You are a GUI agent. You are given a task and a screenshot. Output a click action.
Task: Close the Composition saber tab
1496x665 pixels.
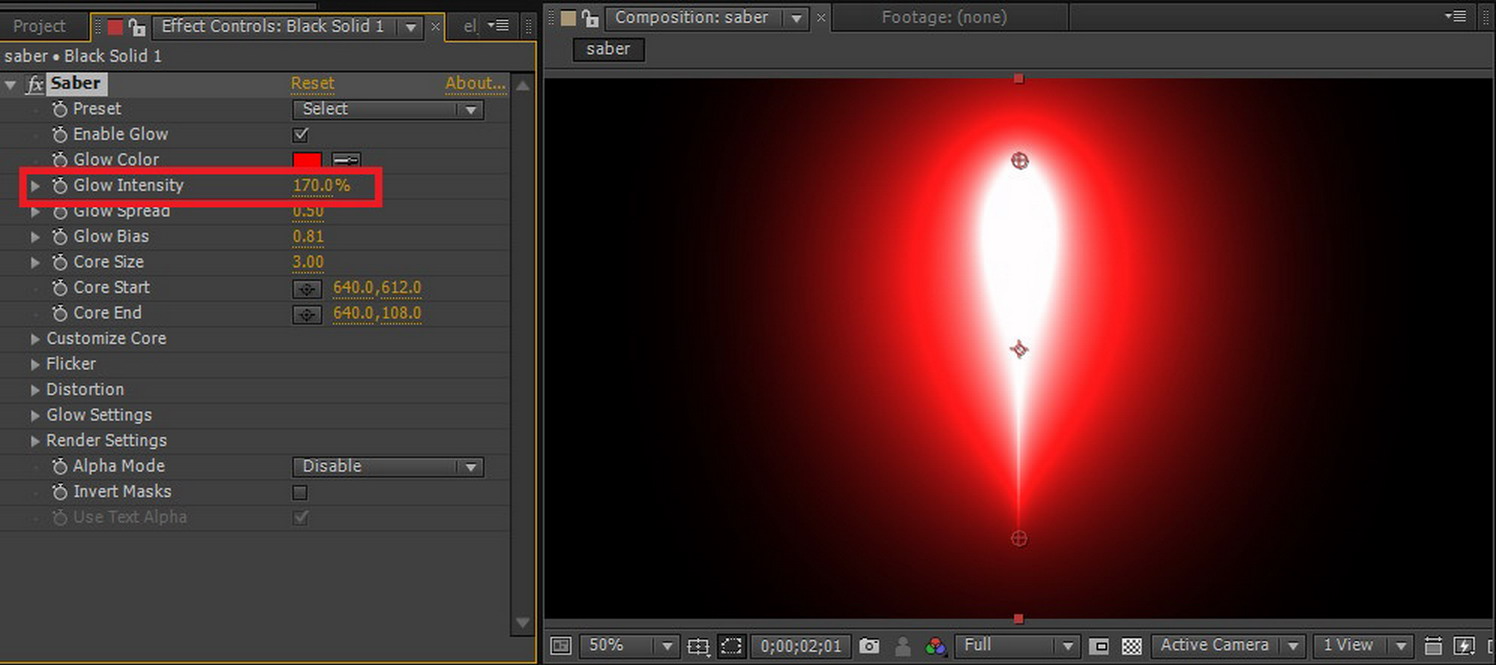click(821, 18)
